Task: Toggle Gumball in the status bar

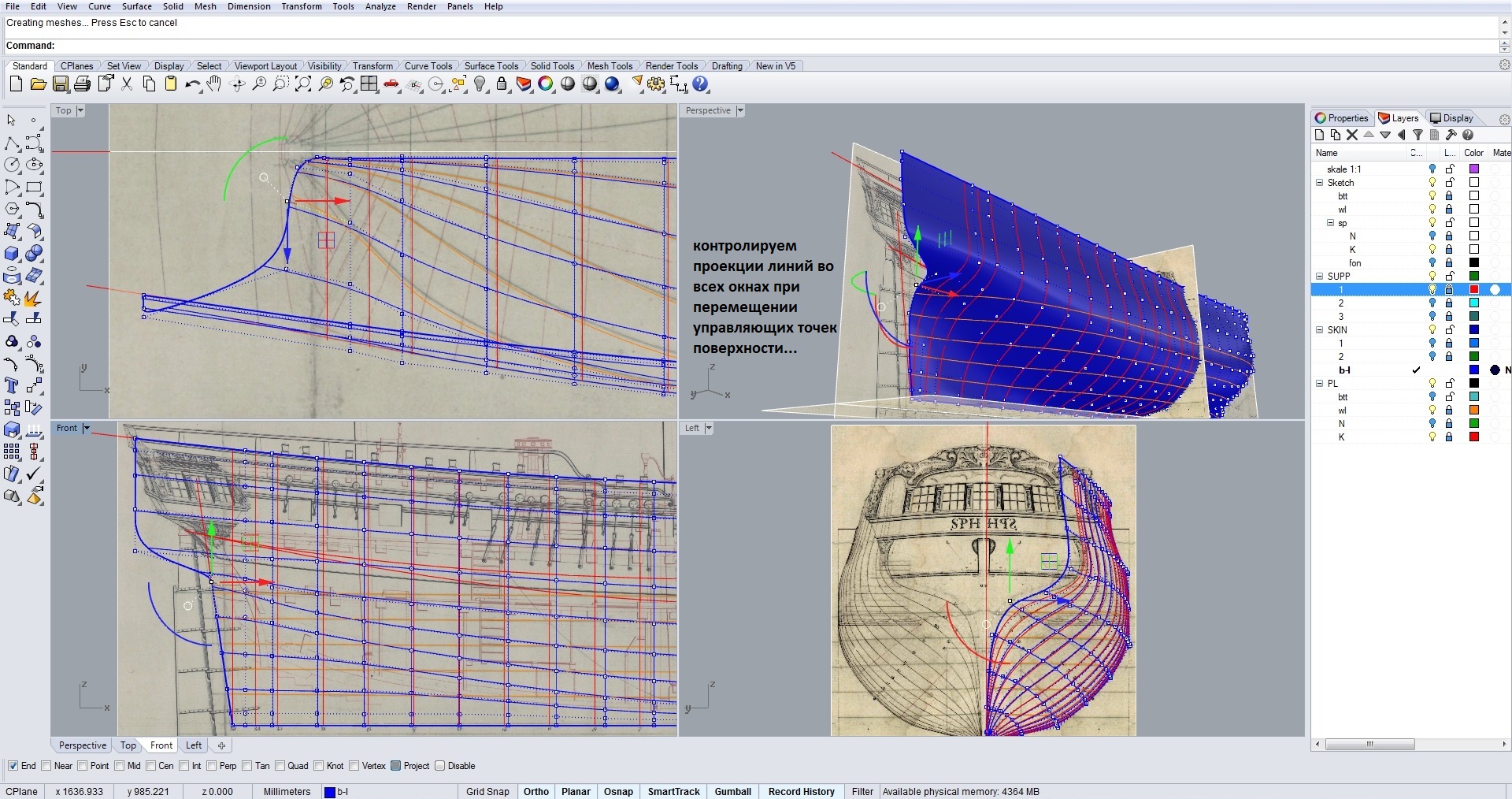Action: (x=732, y=791)
